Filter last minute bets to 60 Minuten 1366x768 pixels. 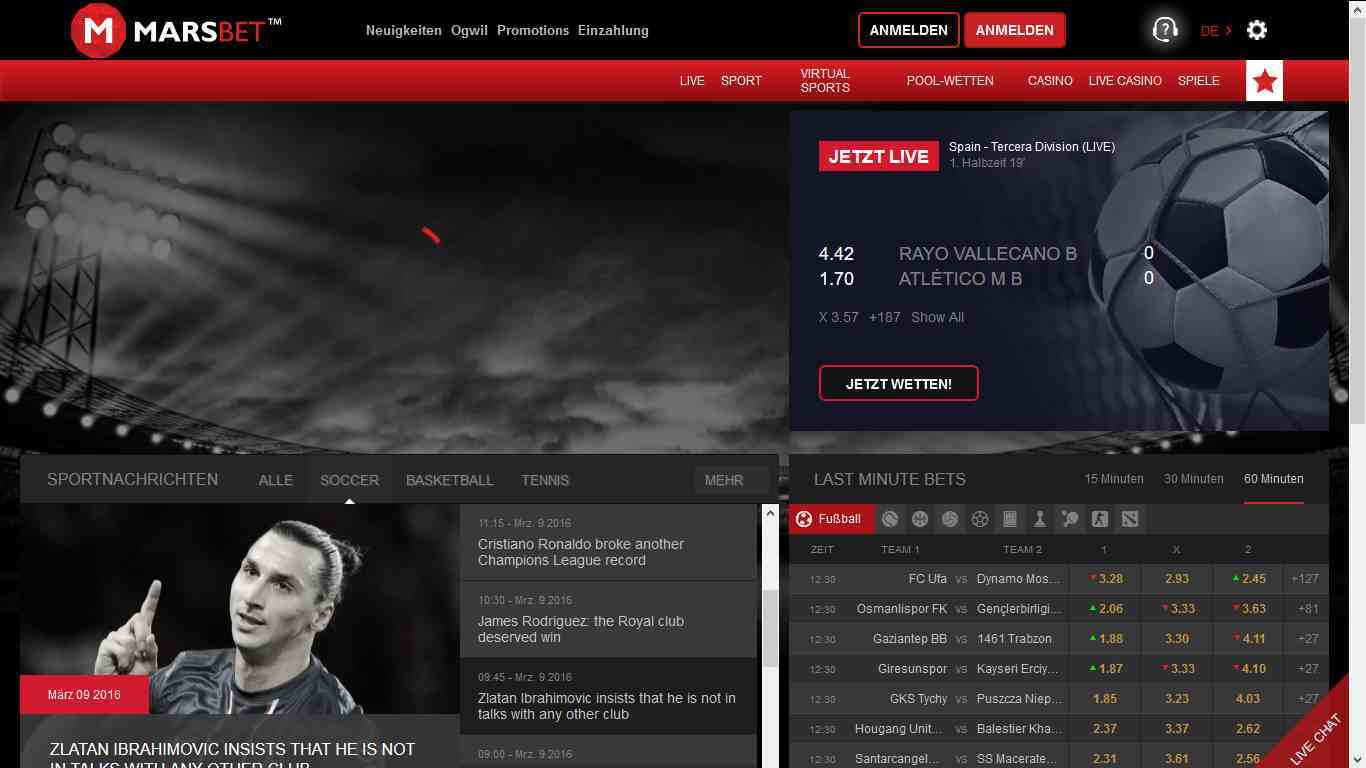1274,479
